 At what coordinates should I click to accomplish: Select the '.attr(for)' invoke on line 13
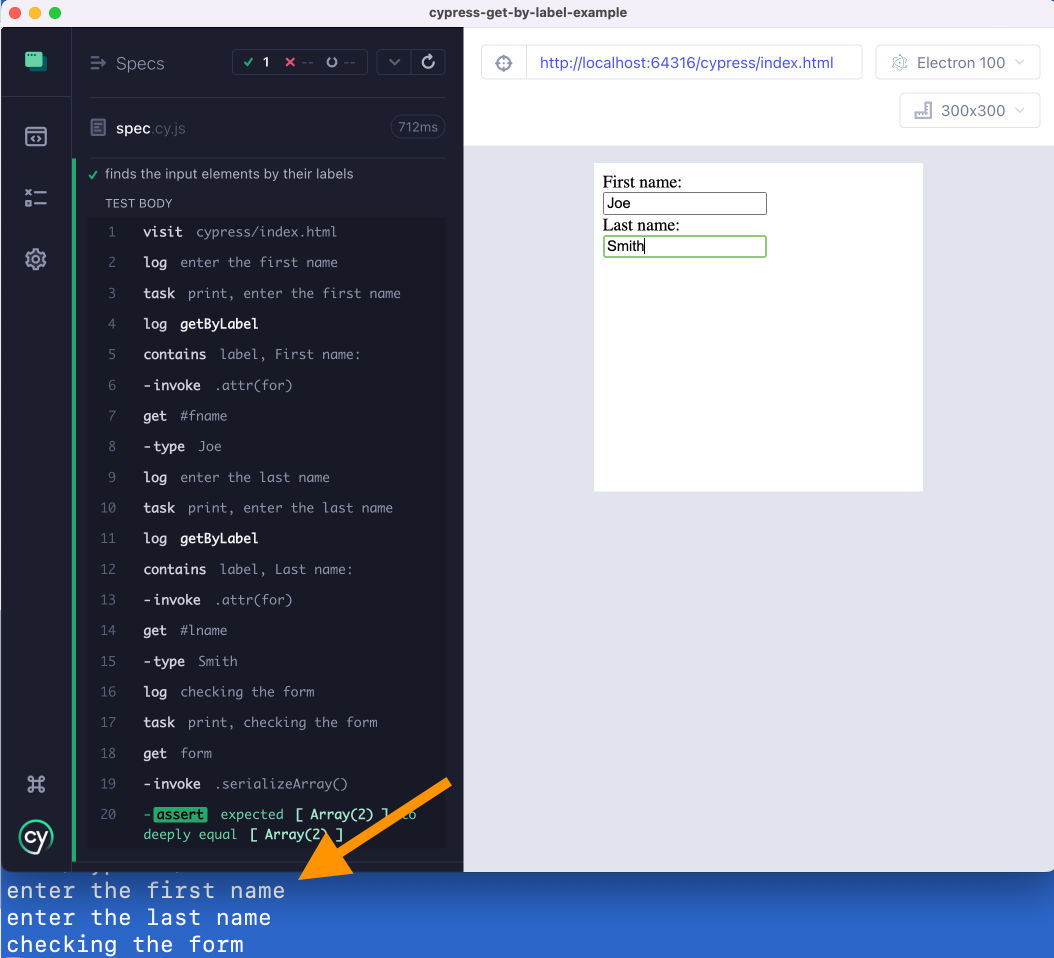click(x=266, y=600)
